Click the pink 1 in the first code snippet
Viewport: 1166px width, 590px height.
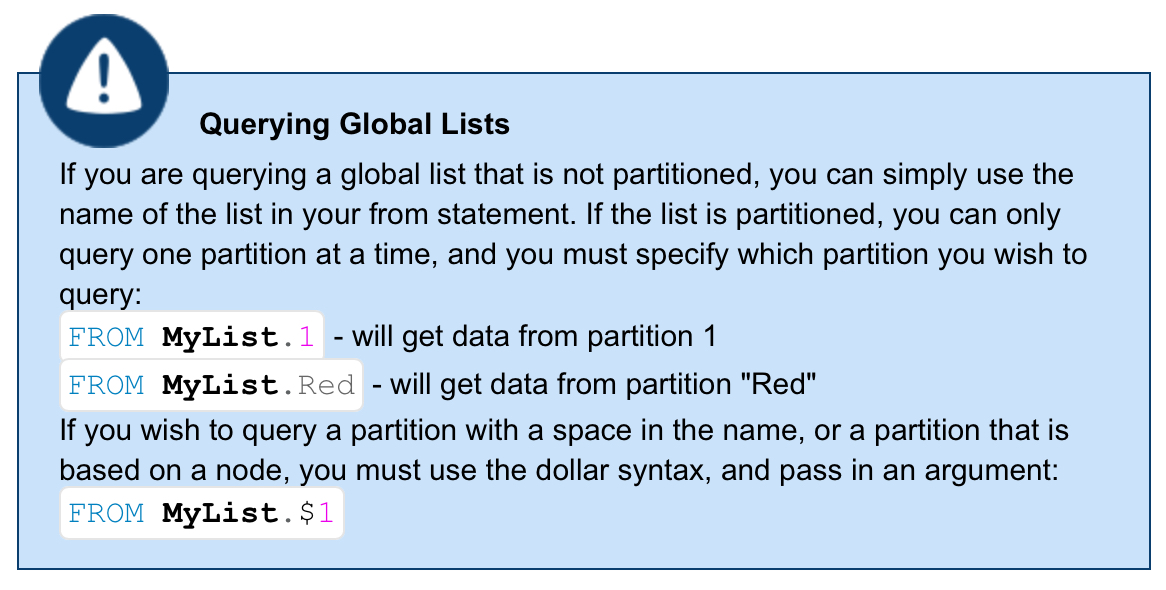pyautogui.click(x=307, y=337)
